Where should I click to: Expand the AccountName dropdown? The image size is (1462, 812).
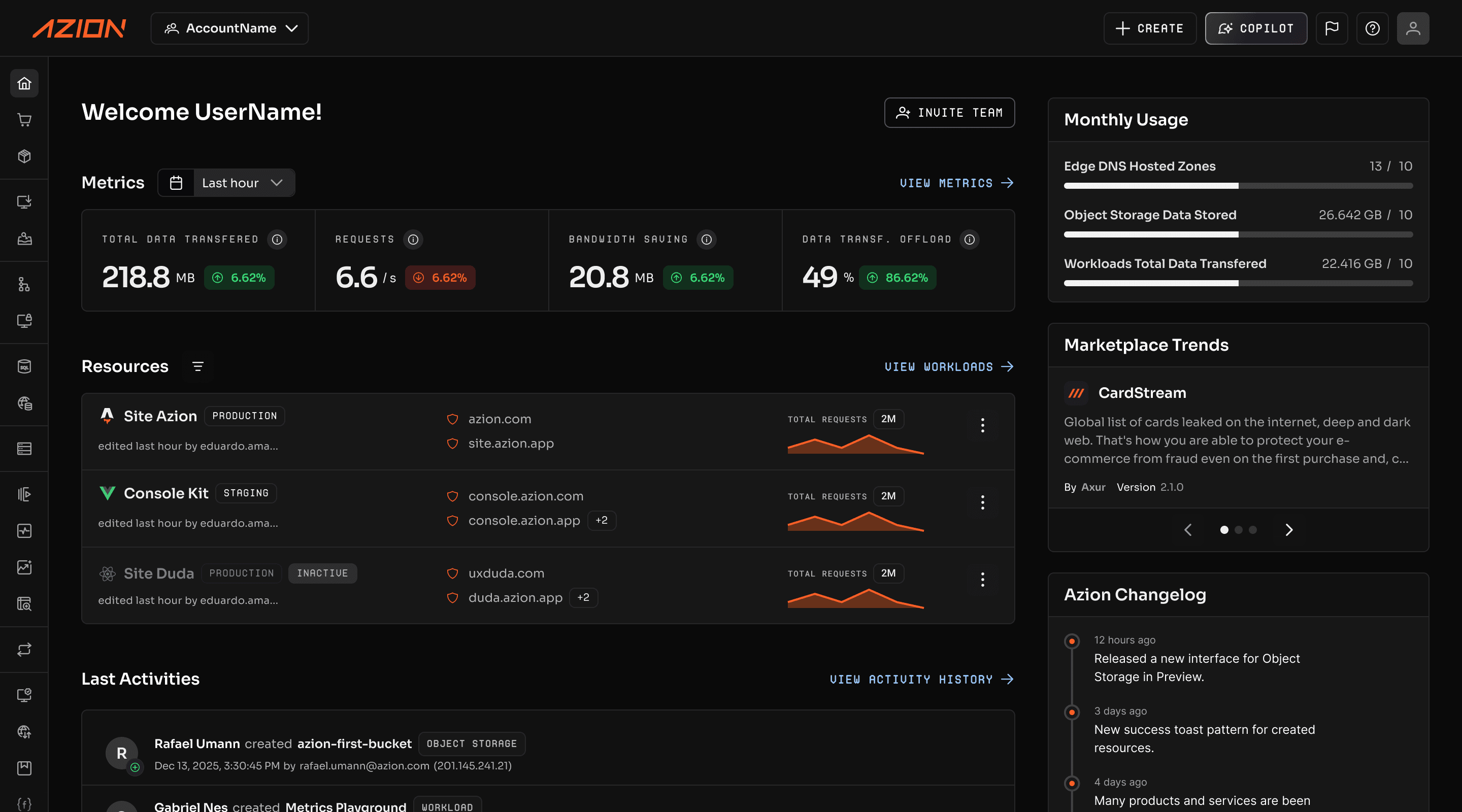pos(229,28)
